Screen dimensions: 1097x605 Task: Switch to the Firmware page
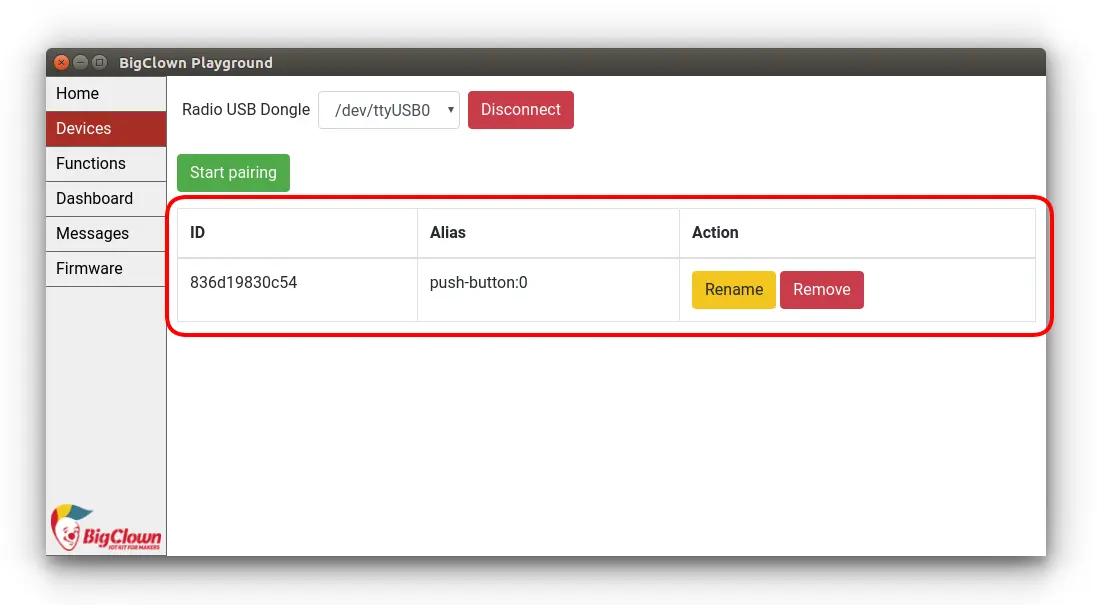(106, 269)
